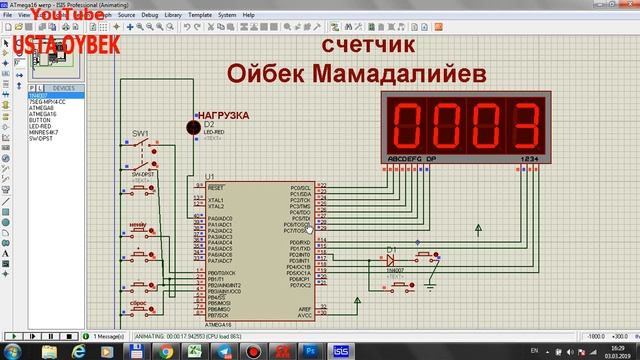Viewport: 640px width, 360px height.
Task: Step the simulation forward
Action: click(32, 336)
